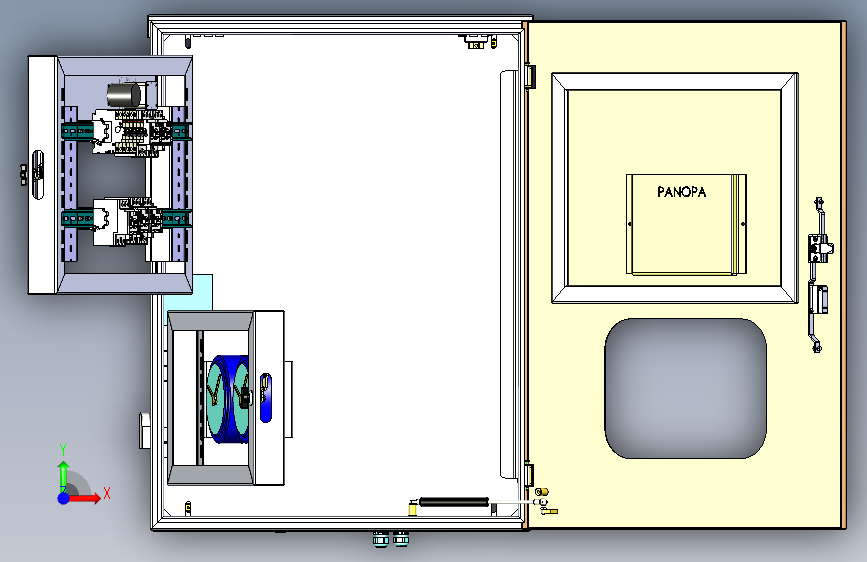
Task: Select the cable glands under the enclosure
Action: tap(391, 539)
